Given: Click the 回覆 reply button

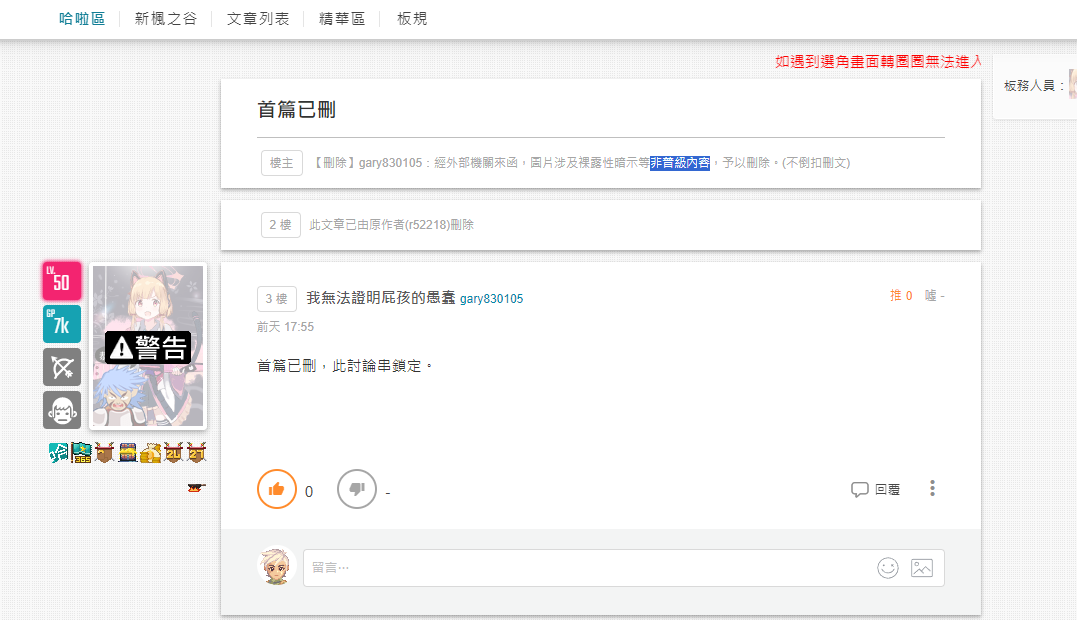Looking at the screenshot, I should coord(876,490).
